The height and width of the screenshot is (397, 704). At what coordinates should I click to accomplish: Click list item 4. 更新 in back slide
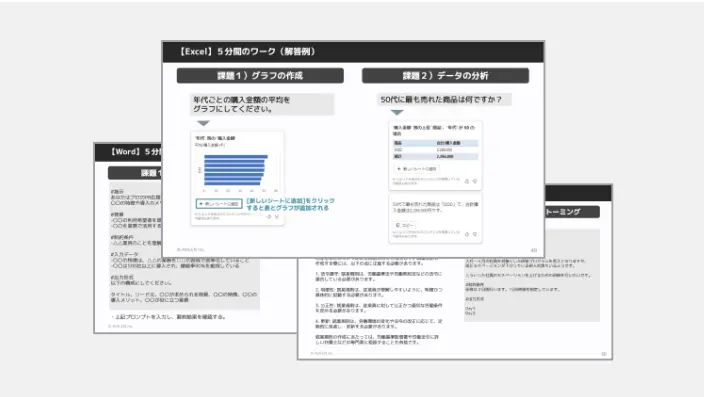pos(378,324)
